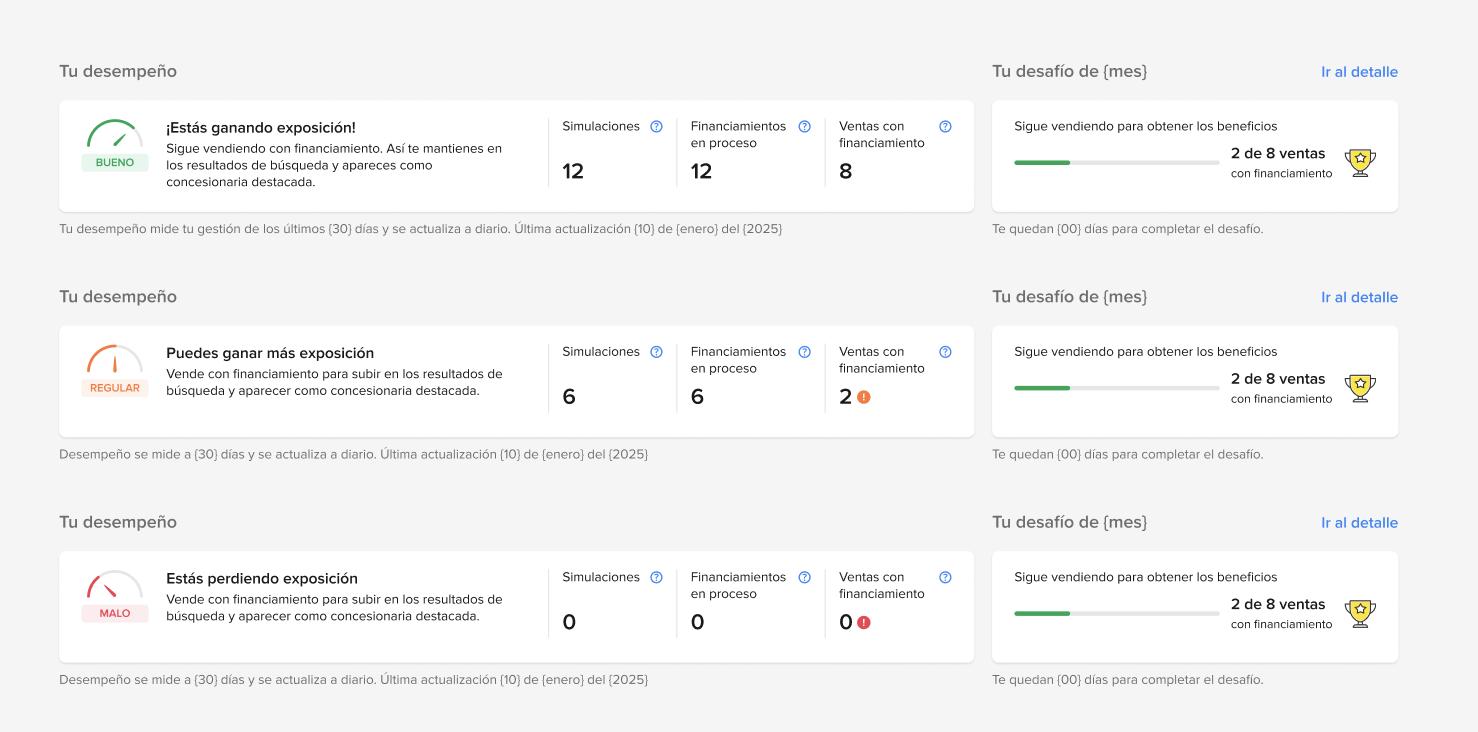Open the third 'Ir al detalle' link
Screen dimensions: 1478x732
[x=1359, y=523]
